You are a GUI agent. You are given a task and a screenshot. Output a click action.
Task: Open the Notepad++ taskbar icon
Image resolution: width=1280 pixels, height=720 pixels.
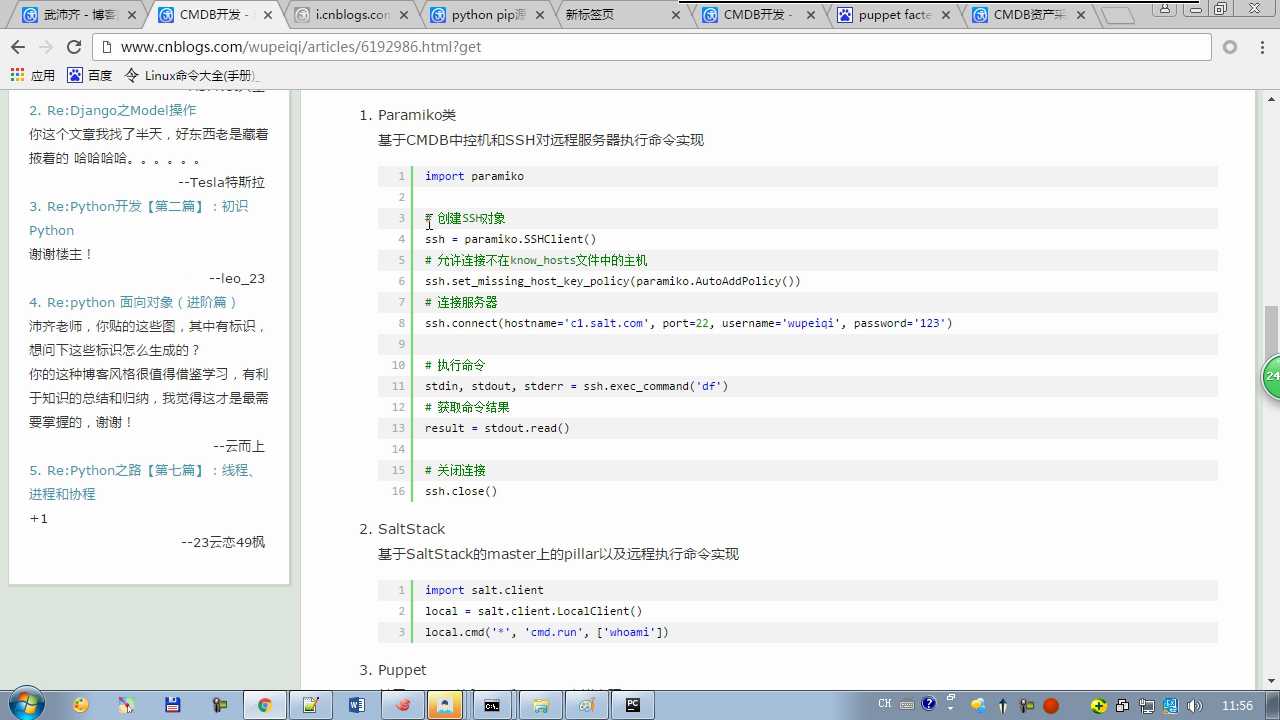tap(311, 705)
